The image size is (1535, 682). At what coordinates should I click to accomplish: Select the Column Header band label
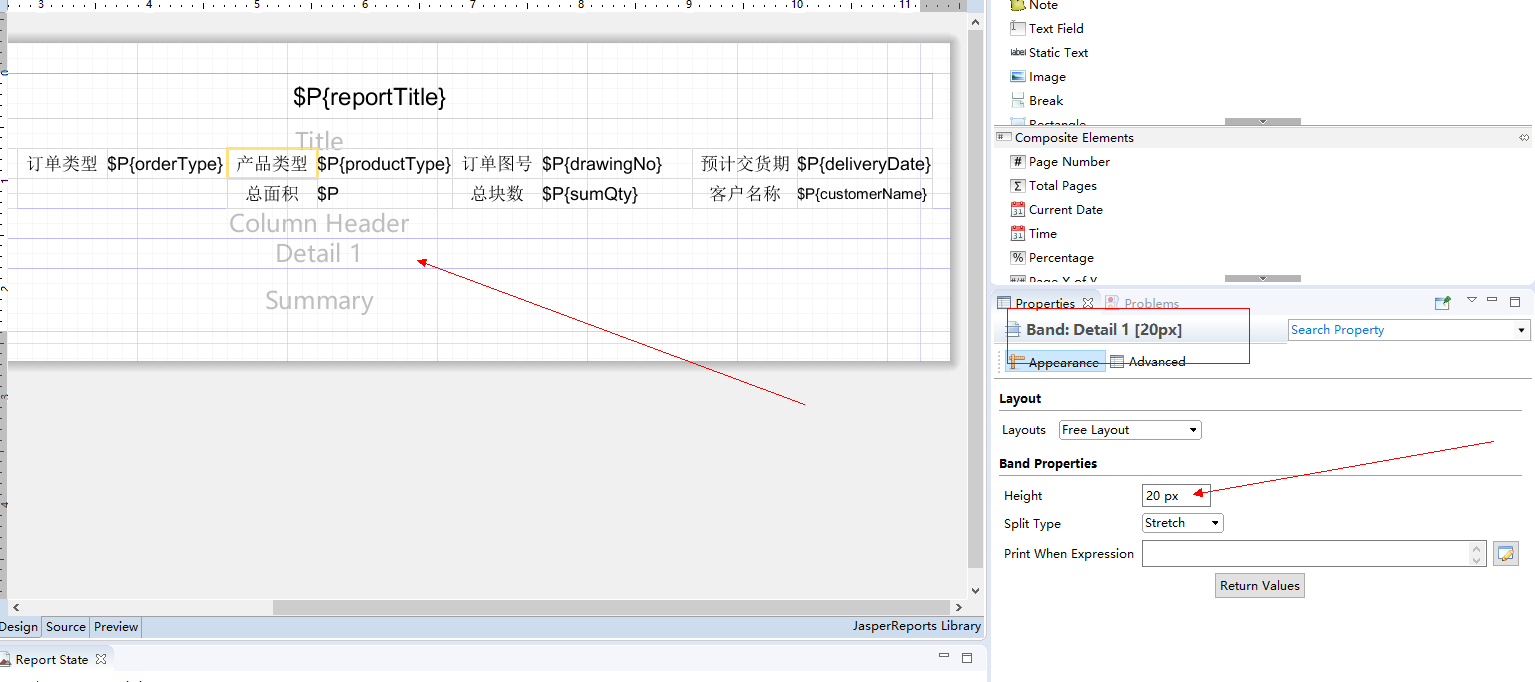[319, 223]
